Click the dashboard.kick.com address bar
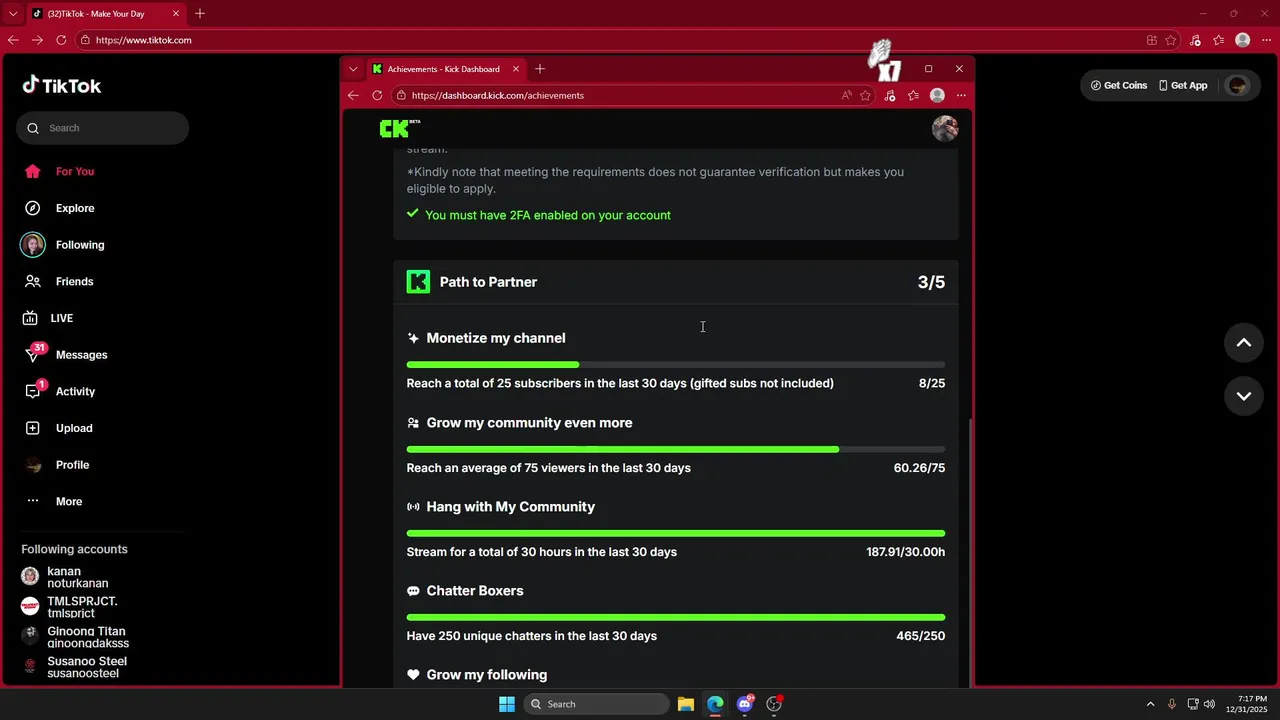The width and height of the screenshot is (1280, 720). coord(615,95)
